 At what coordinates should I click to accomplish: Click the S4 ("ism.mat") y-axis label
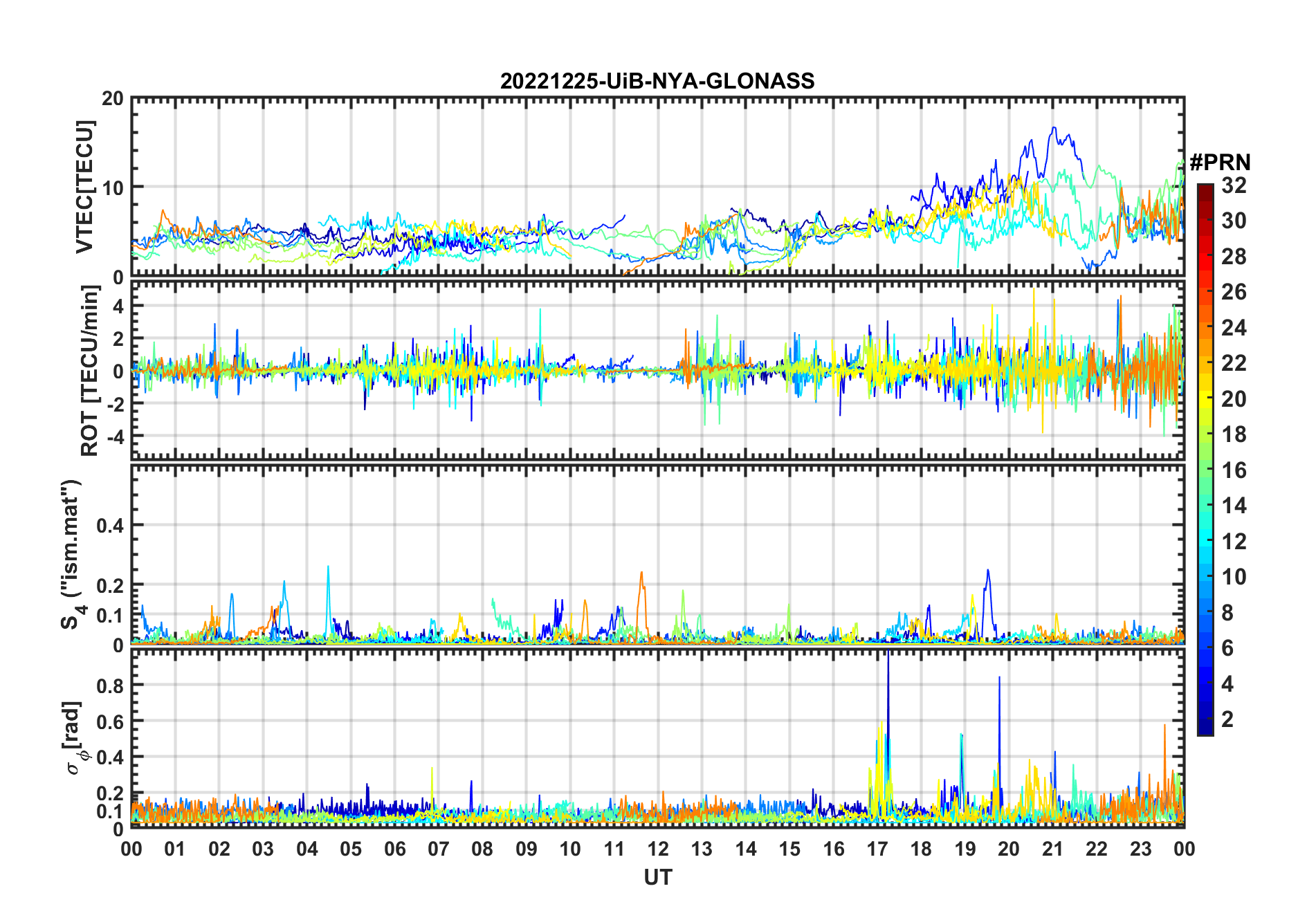pos(72,554)
